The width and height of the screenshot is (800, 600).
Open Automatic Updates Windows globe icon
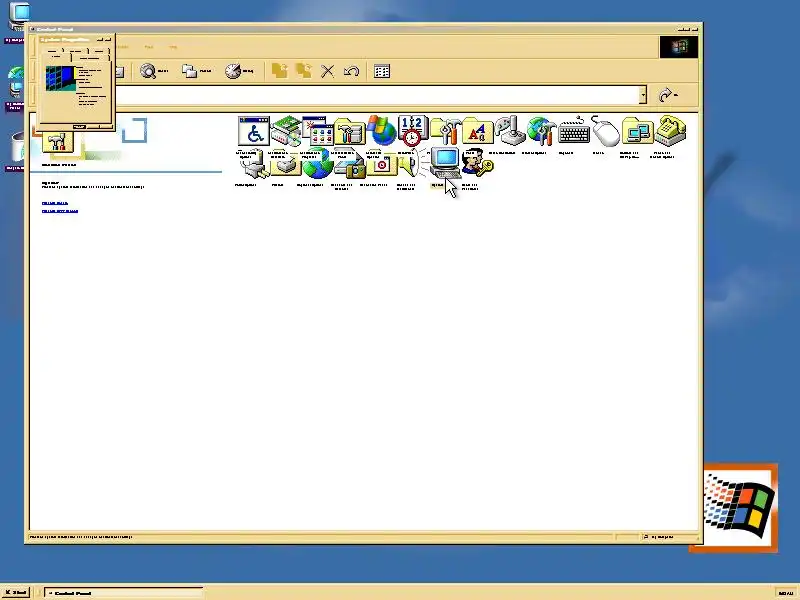click(382, 131)
